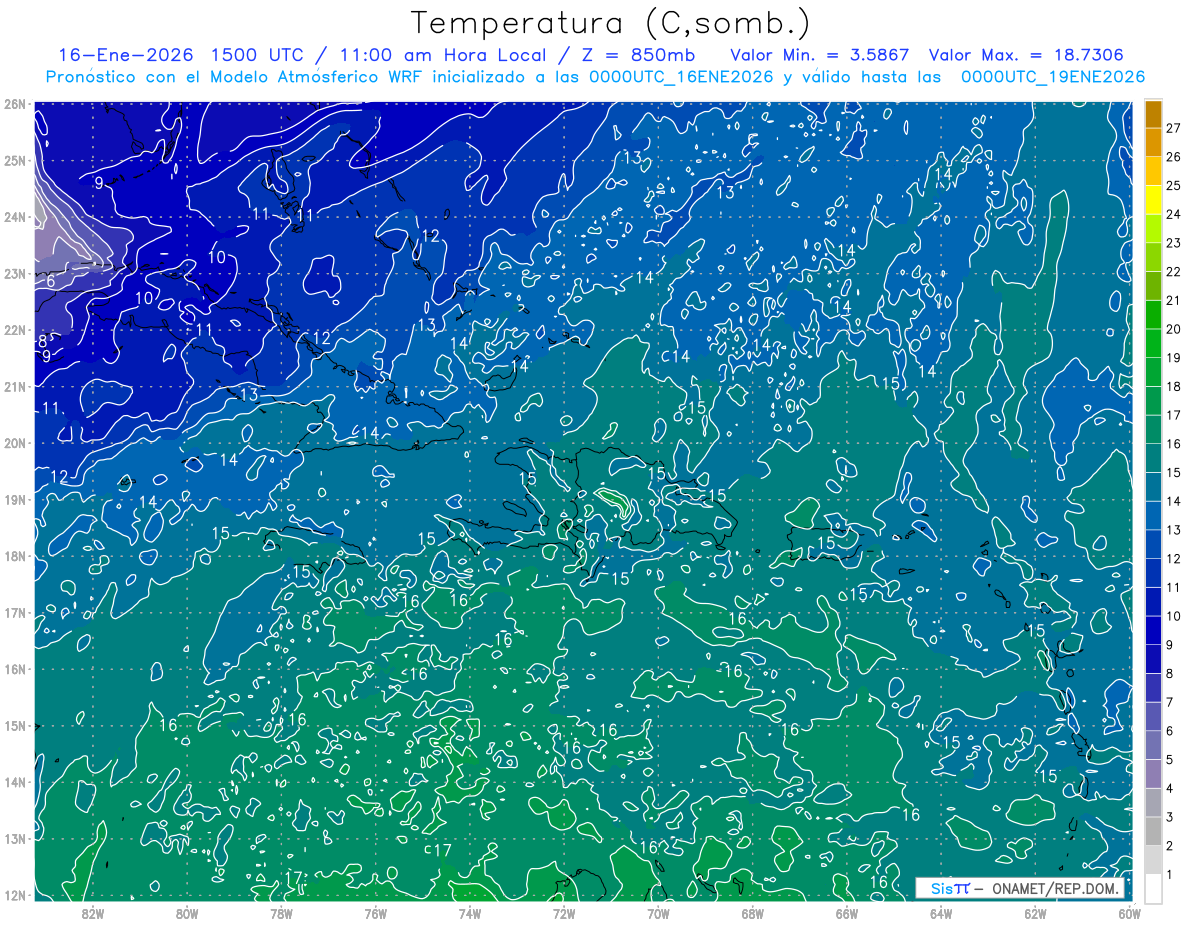The height and width of the screenshot is (927, 1200).
Task: Click the contour label "6" near 23N
Action: [x=50, y=282]
